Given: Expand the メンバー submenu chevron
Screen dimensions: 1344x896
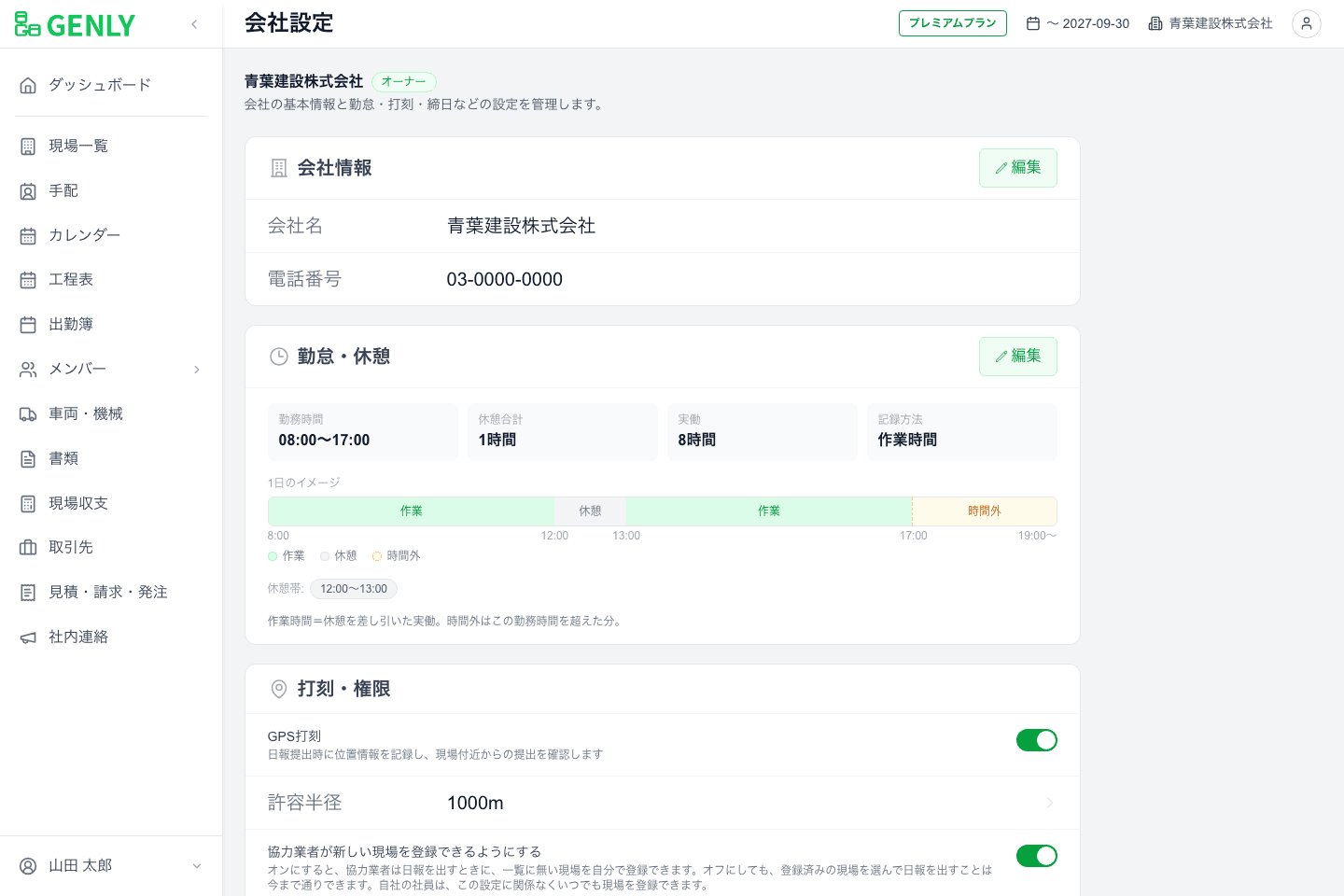Looking at the screenshot, I should [197, 370].
